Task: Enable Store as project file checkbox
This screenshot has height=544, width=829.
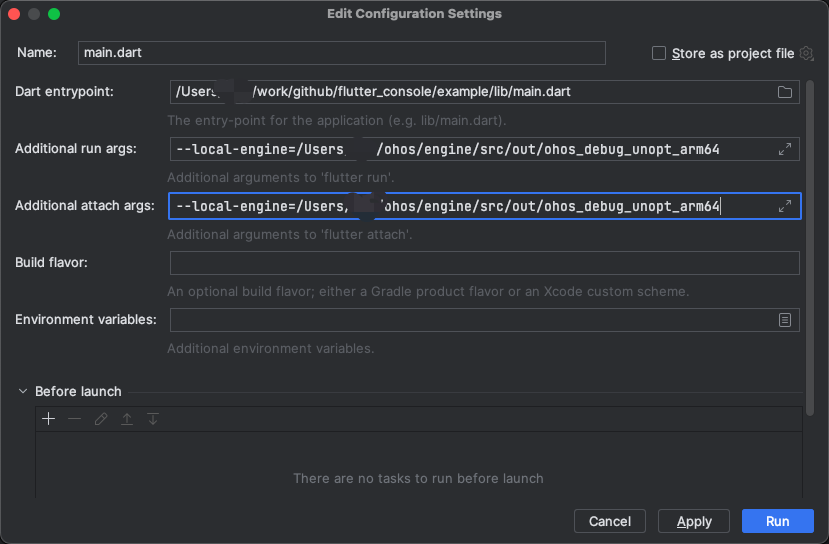Action: tap(659, 53)
